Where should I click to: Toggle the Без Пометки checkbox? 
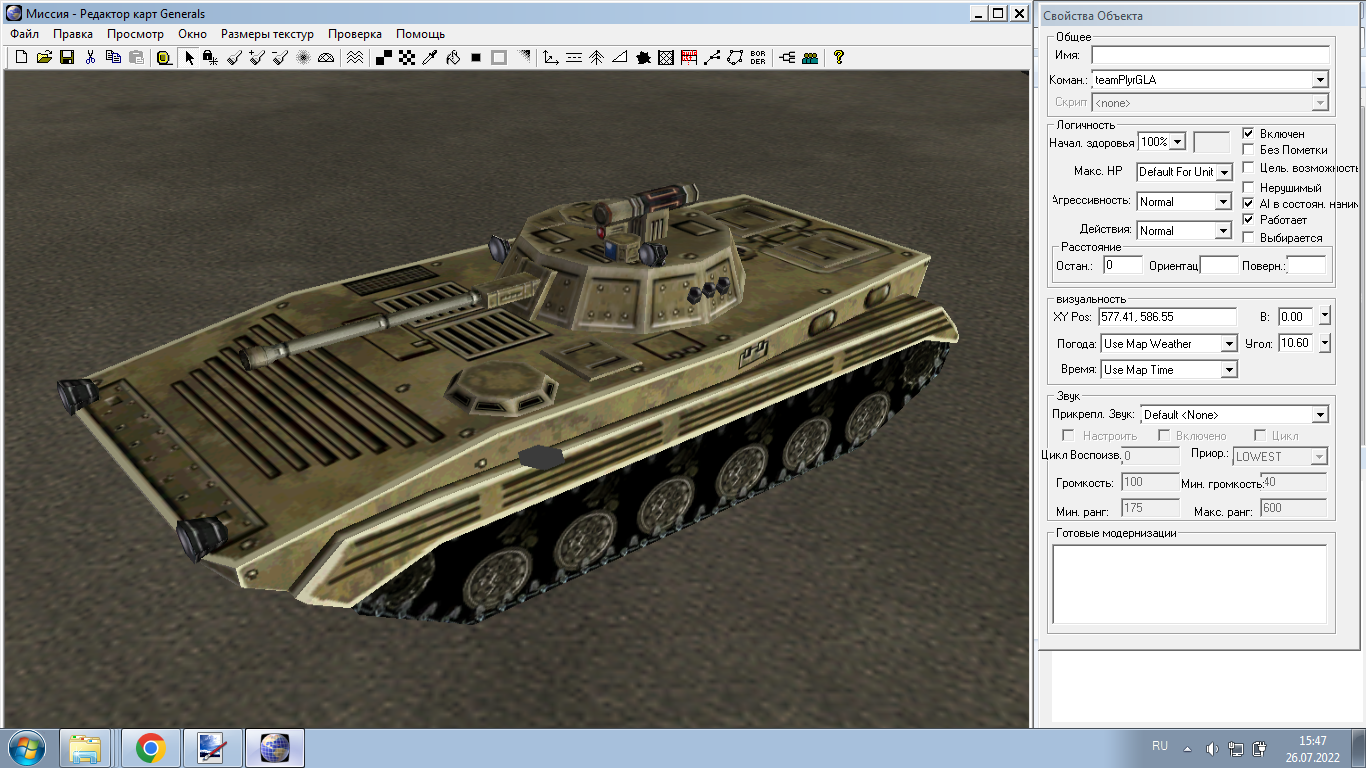(x=1248, y=149)
